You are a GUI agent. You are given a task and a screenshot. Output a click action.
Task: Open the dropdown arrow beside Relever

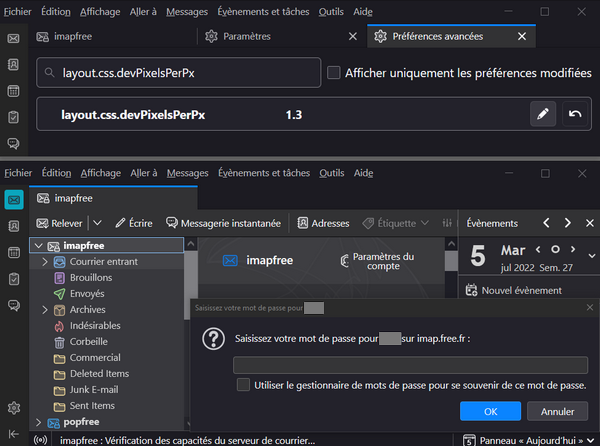click(97, 223)
